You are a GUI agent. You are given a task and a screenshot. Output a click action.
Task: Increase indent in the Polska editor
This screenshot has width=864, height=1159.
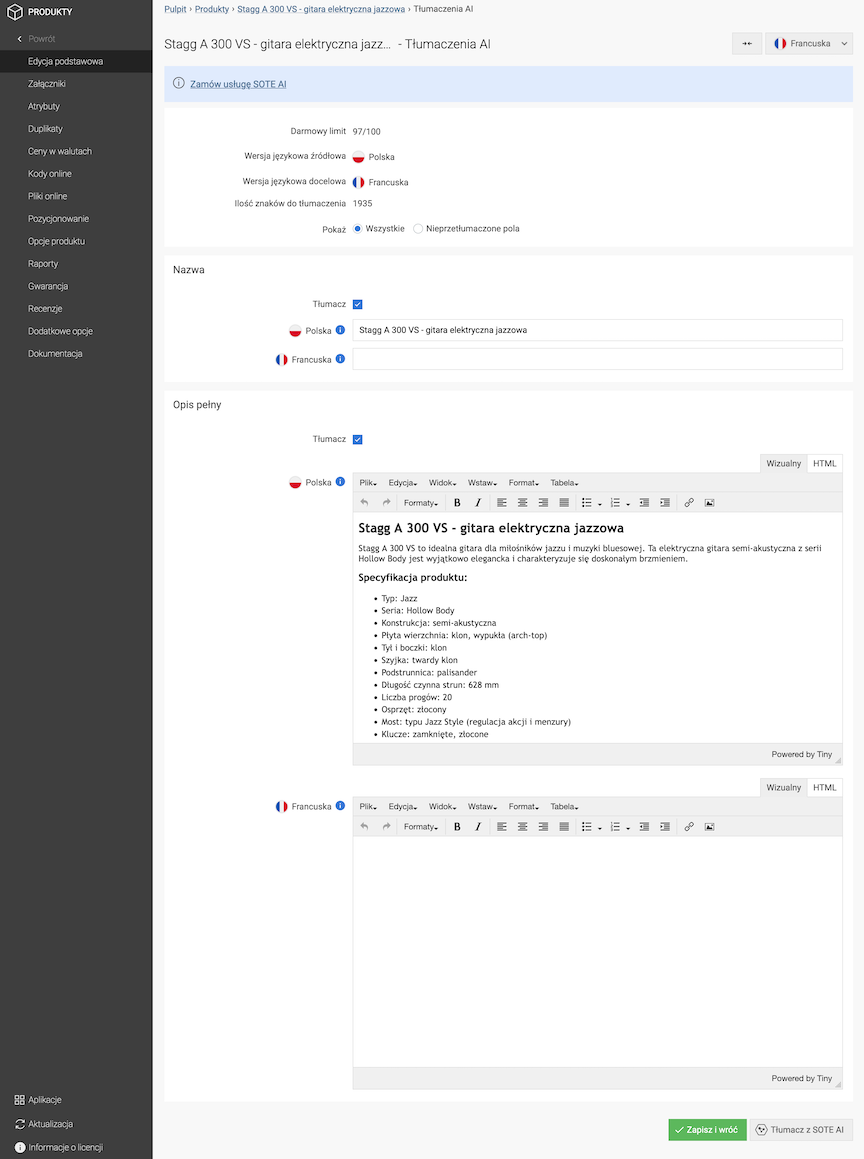665,503
